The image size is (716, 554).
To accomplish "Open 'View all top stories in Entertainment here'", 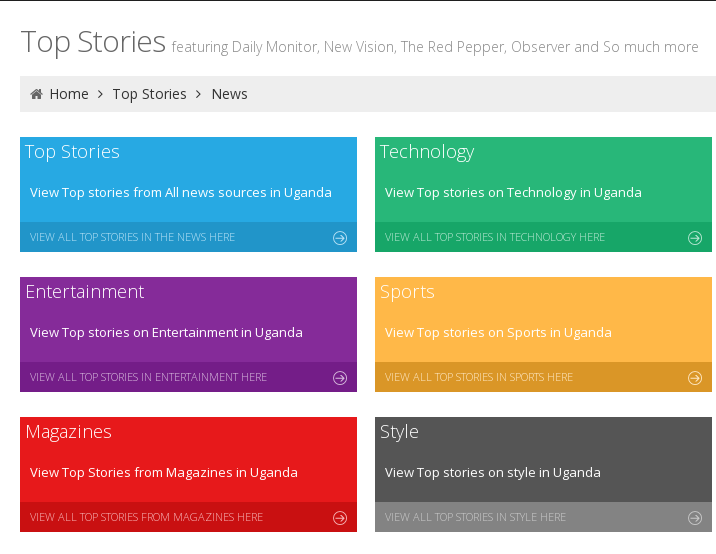I will point(148,377).
